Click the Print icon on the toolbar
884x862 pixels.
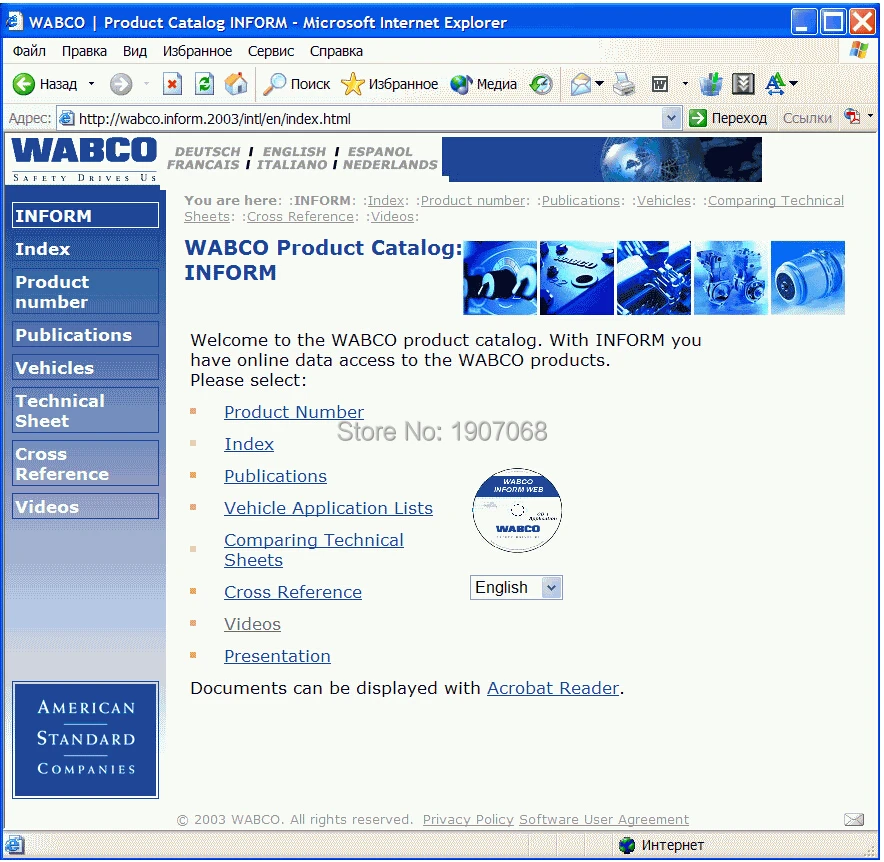(x=624, y=84)
